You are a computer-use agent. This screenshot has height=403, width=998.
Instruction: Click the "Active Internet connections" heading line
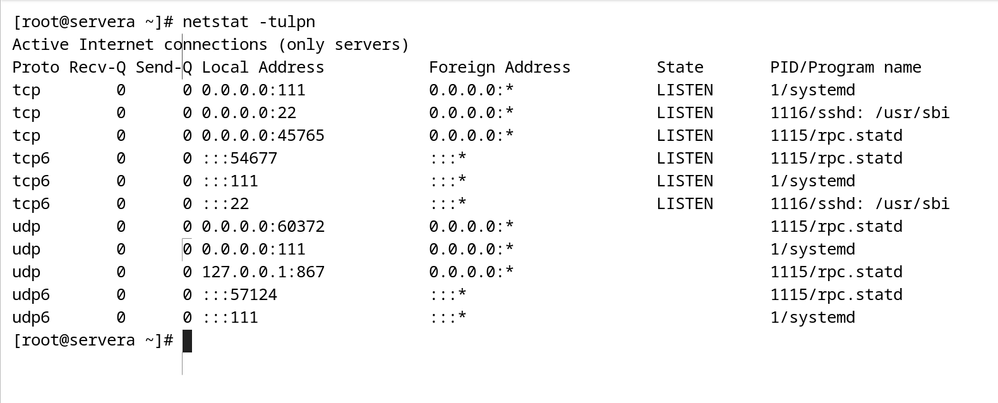[210, 44]
